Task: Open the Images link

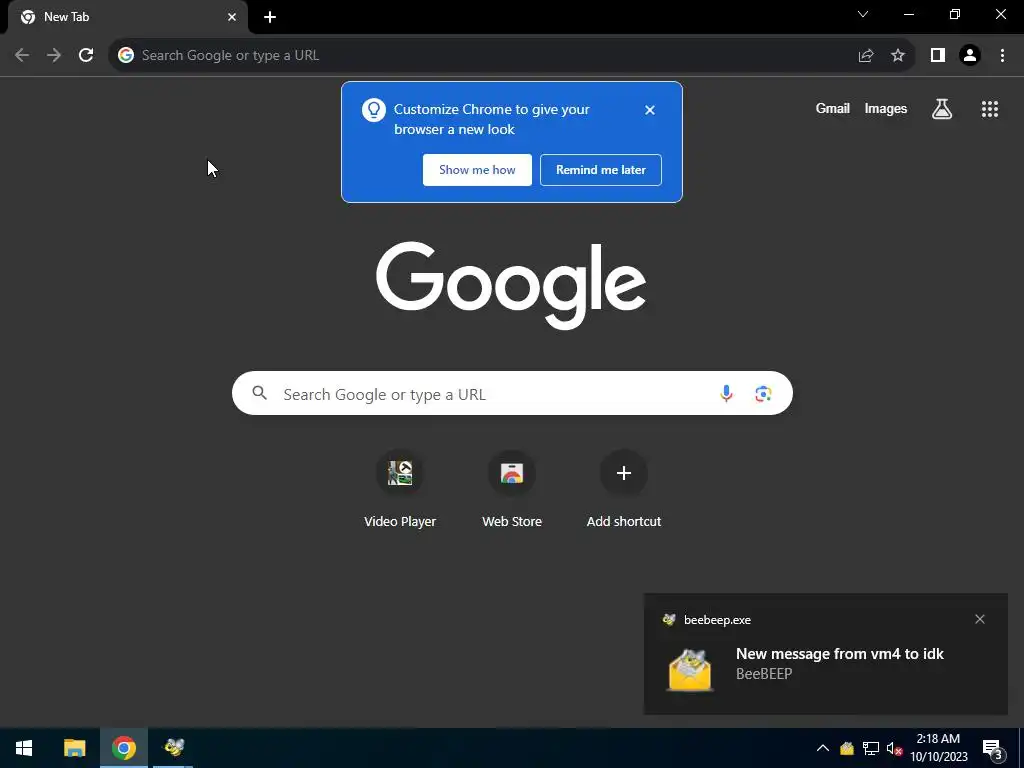Action: tap(886, 109)
